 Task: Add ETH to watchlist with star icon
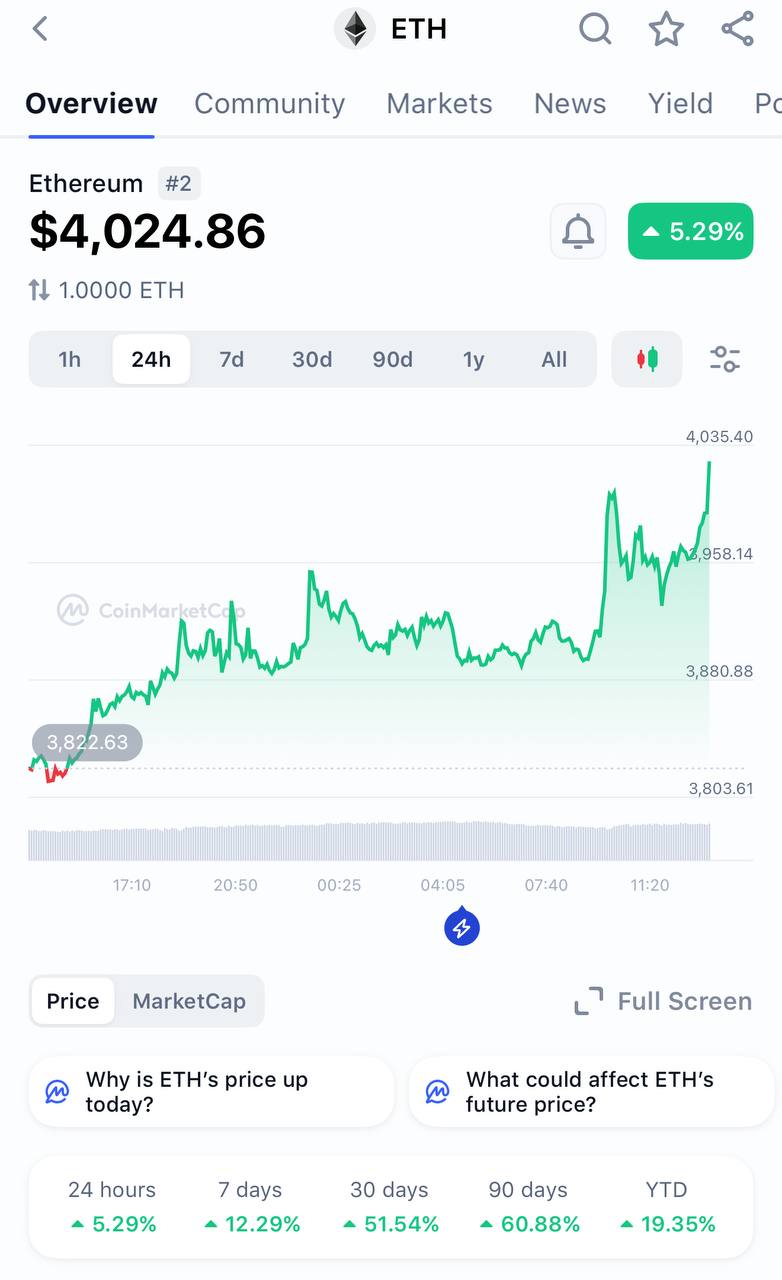point(666,29)
